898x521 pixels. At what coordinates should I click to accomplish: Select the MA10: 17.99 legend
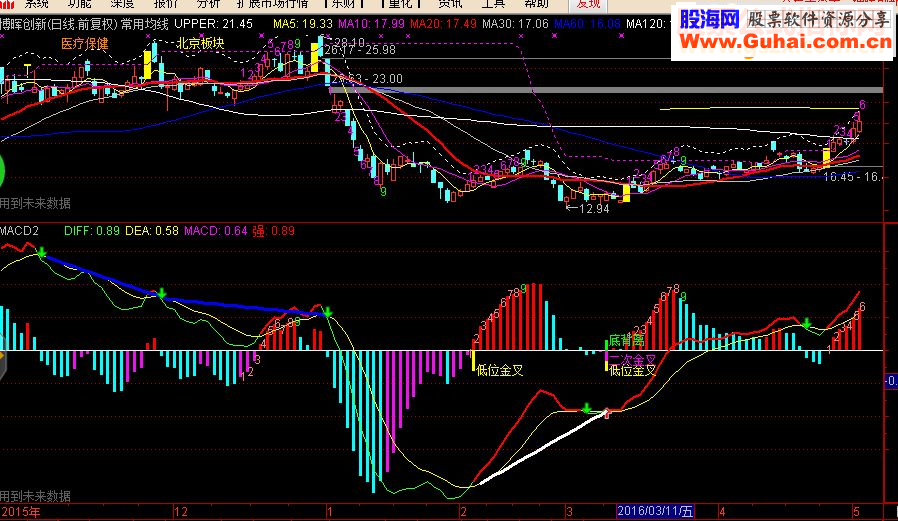click(371, 24)
